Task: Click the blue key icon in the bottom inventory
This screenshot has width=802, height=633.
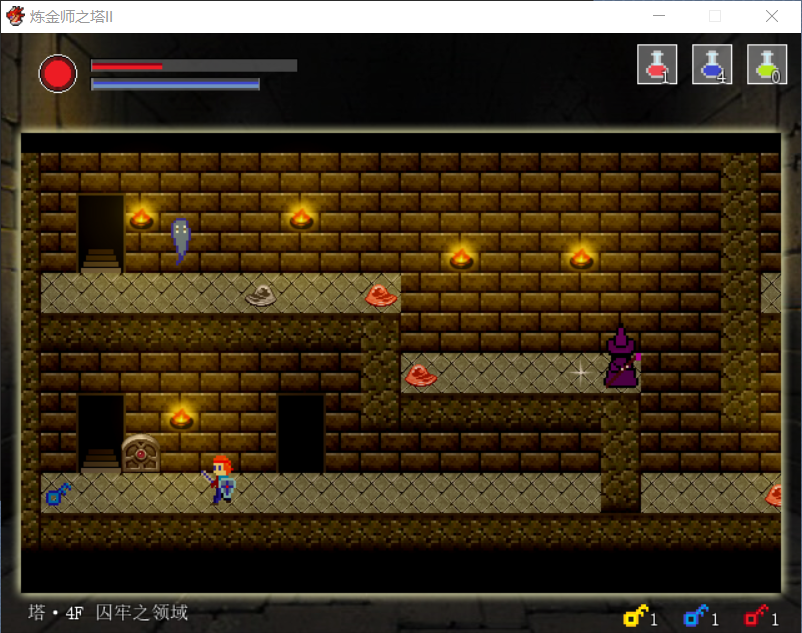Action: pos(696,615)
